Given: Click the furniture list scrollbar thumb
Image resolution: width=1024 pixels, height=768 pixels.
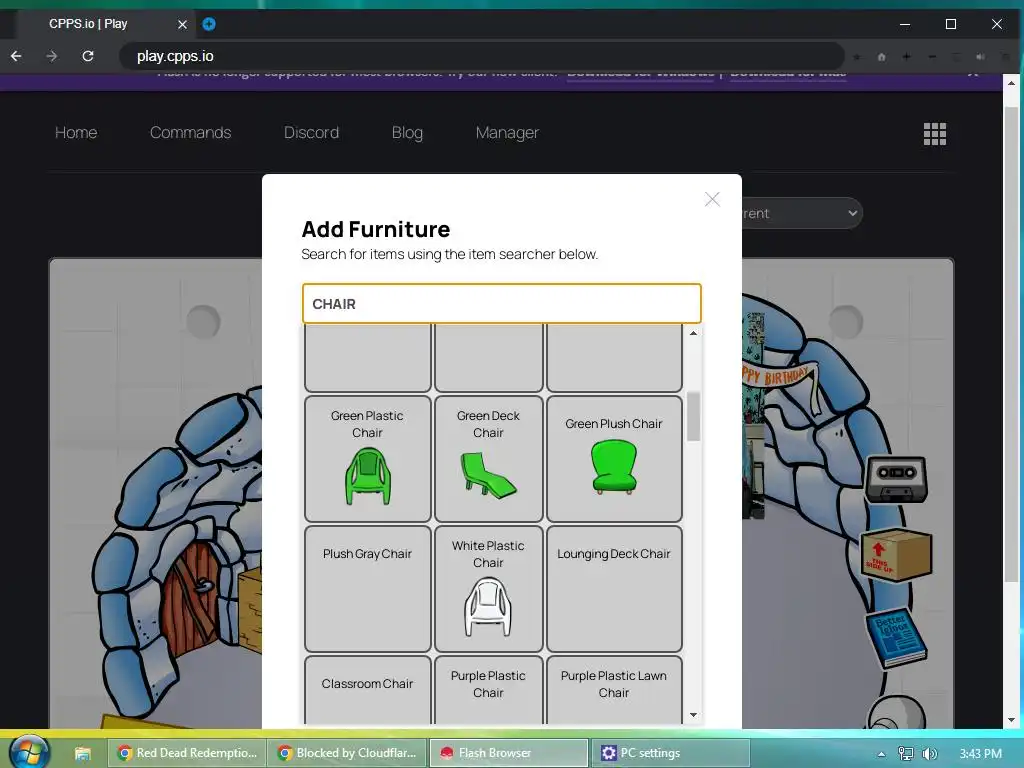Looking at the screenshot, I should (693, 416).
